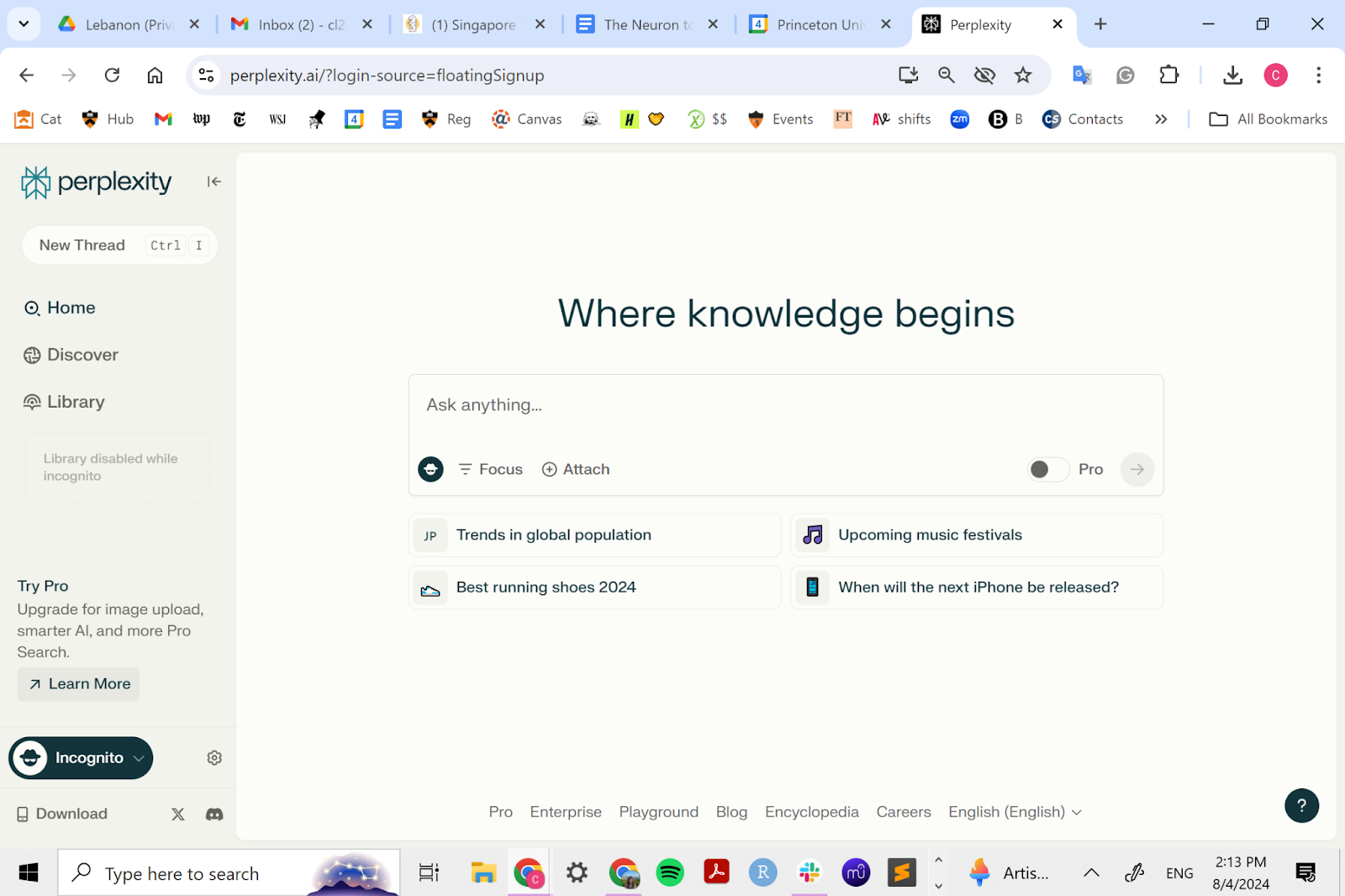Collapse the Perplexity sidebar

[214, 182]
